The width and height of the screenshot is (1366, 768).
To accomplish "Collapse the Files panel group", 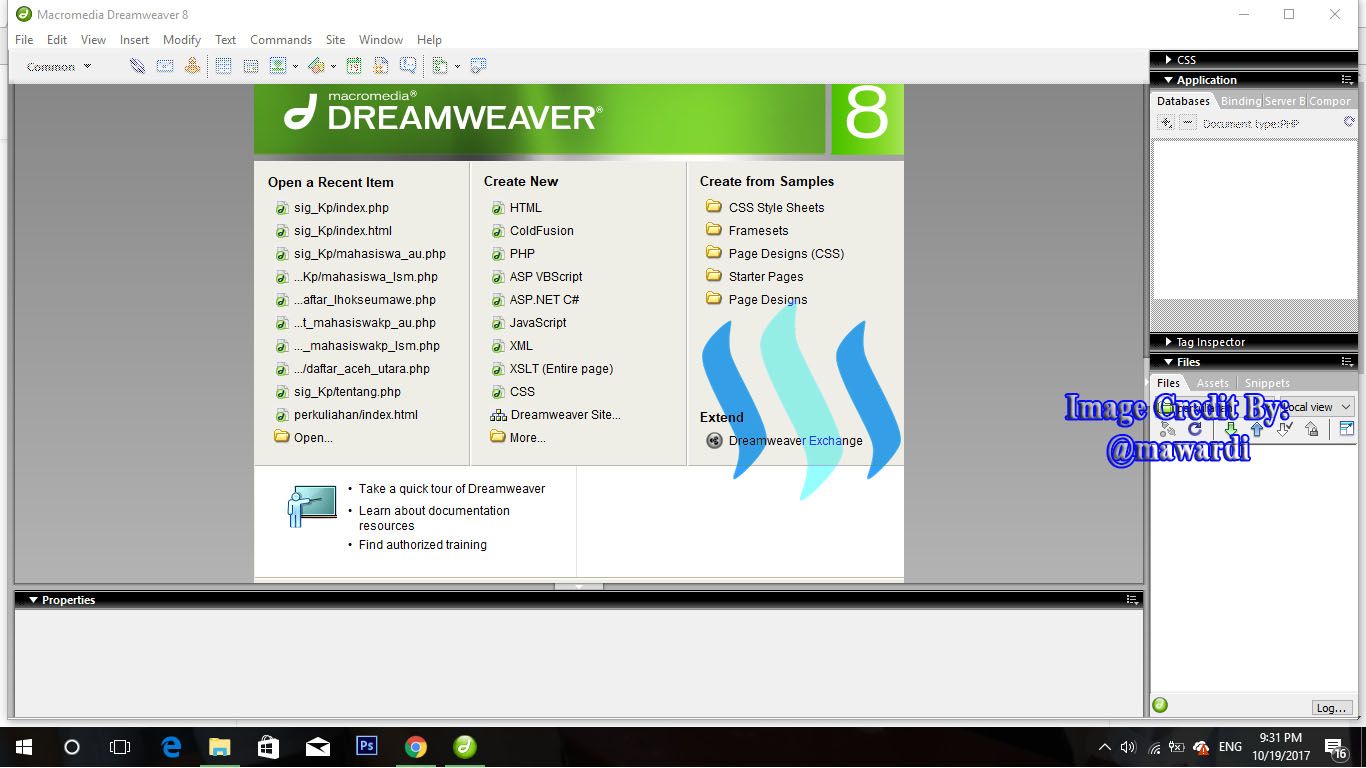I will (x=1168, y=362).
